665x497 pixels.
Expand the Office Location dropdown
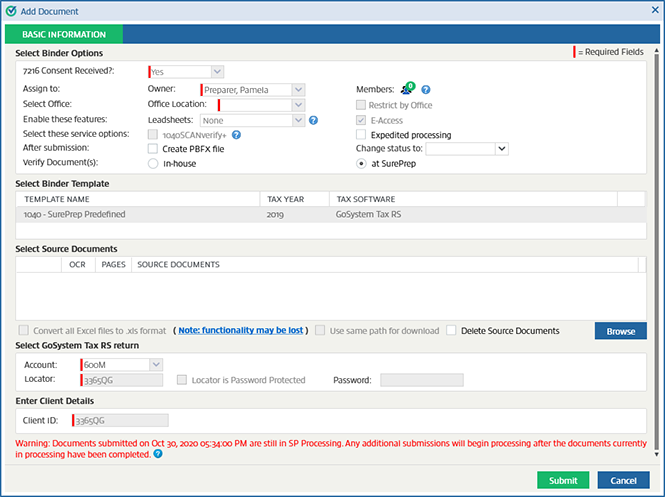(297, 104)
